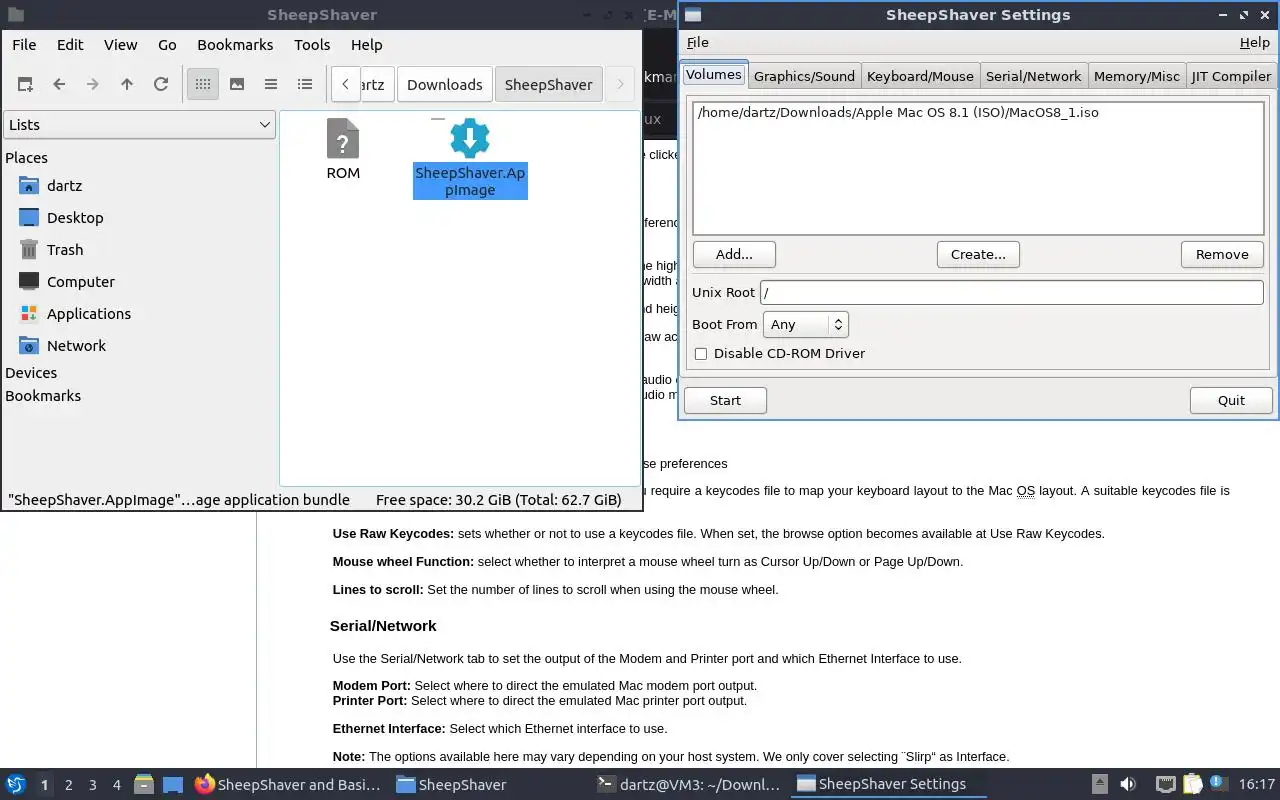This screenshot has height=800, width=1280.
Task: Open Applications in Places sidebar
Action: (88, 314)
